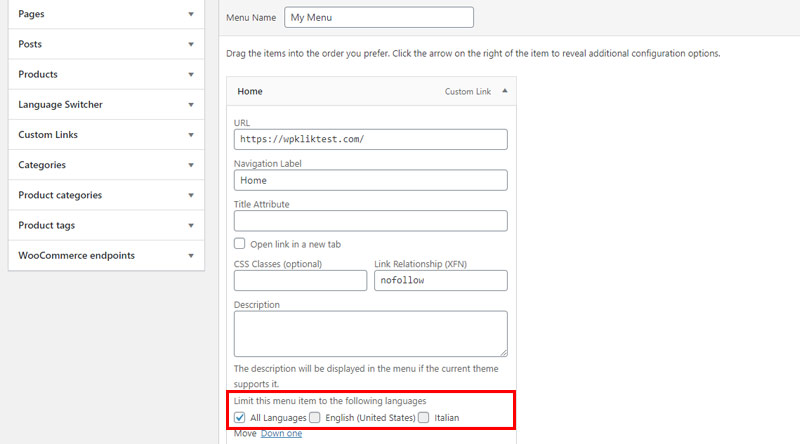Screen dimensions: 800x444
Task: Expand the Posts panel arrow
Action: (191, 44)
